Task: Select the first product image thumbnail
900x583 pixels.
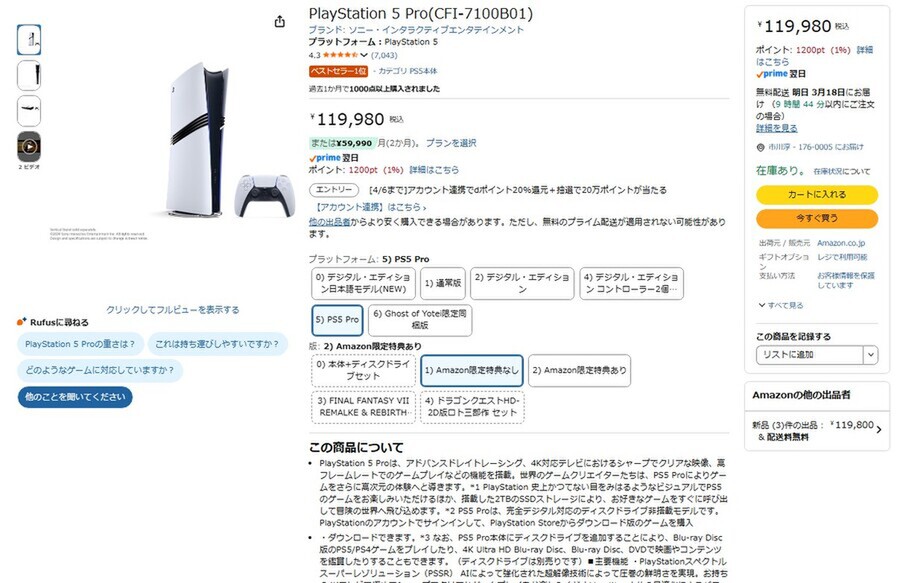Action: (x=29, y=40)
